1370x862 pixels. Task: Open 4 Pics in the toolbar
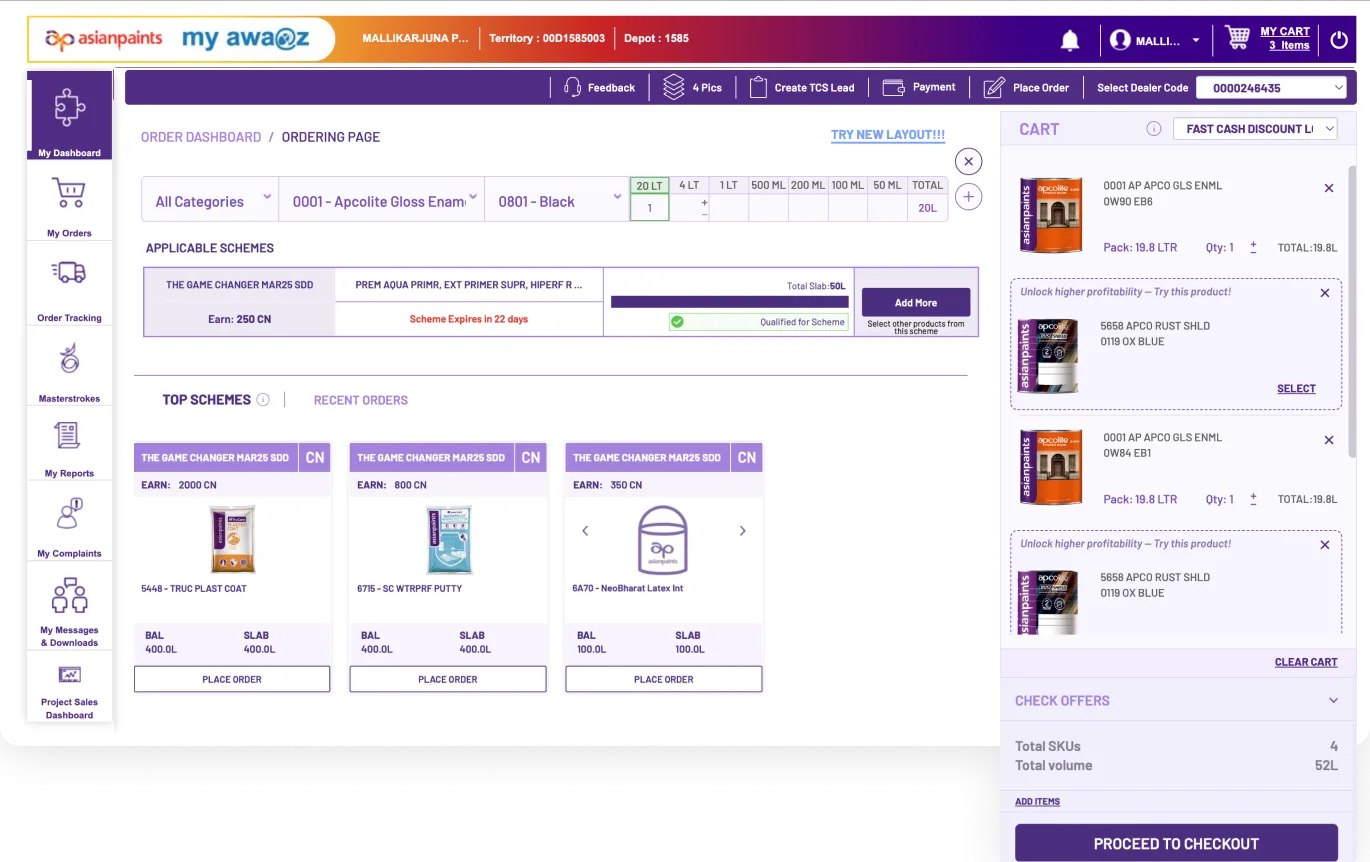pyautogui.click(x=692, y=88)
